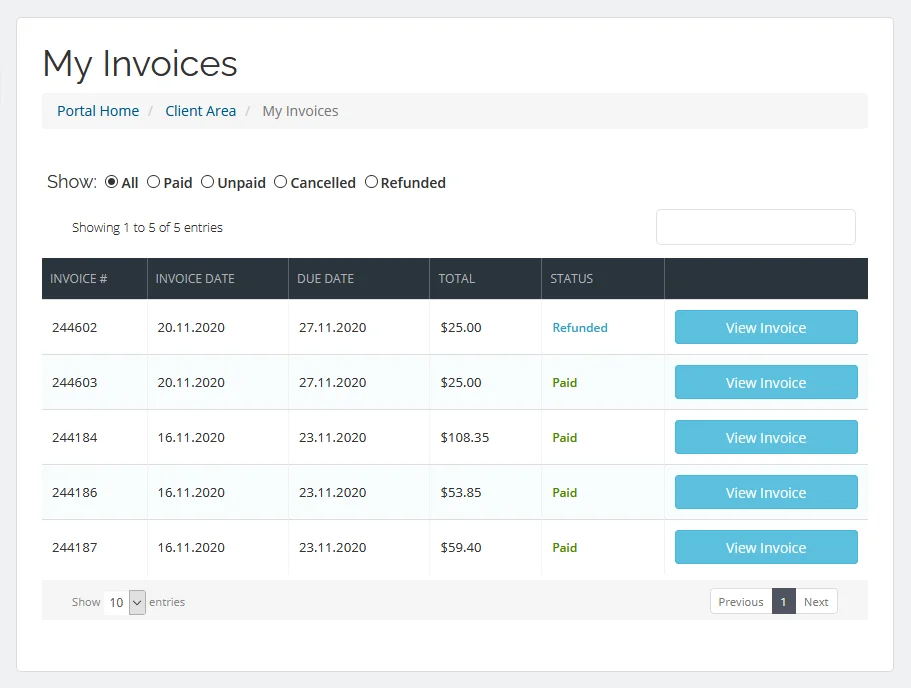Image resolution: width=911 pixels, height=688 pixels.
Task: Select the Unpaid filter radio button
Action: 210,182
